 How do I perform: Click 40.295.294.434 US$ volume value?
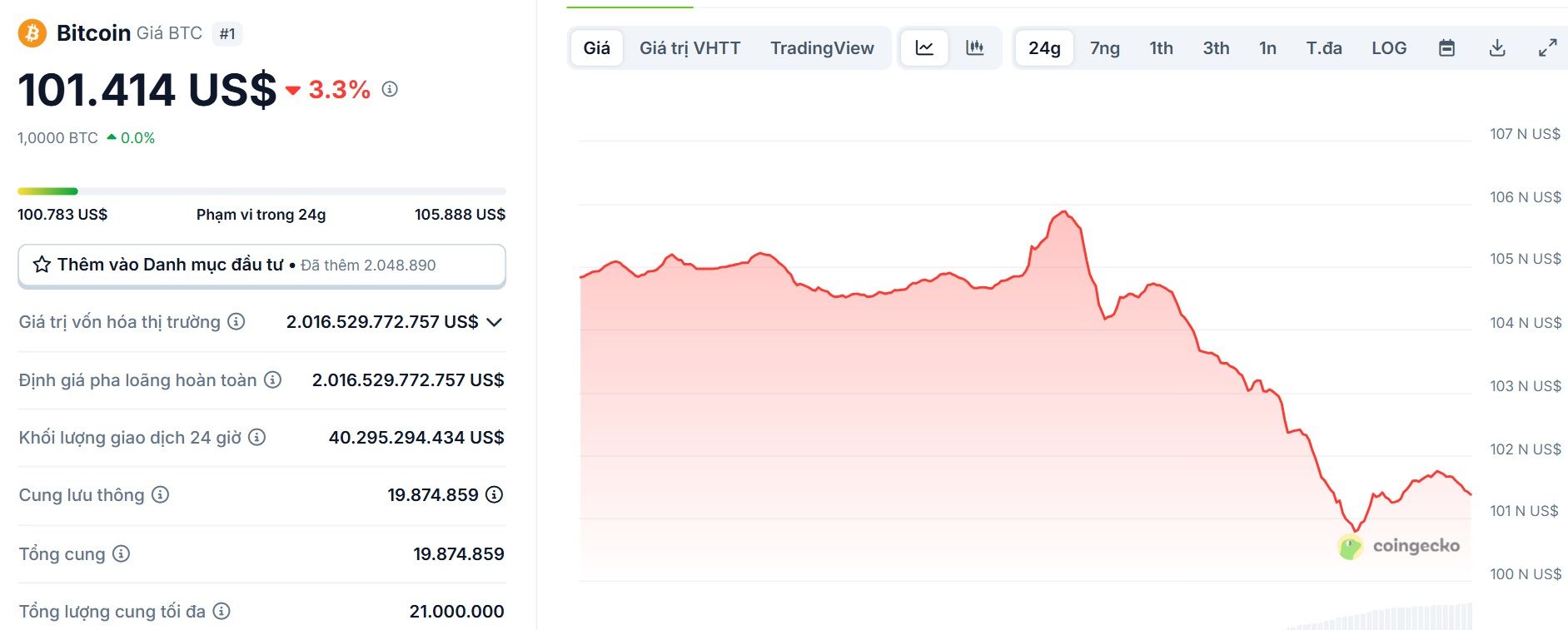pyautogui.click(x=416, y=437)
